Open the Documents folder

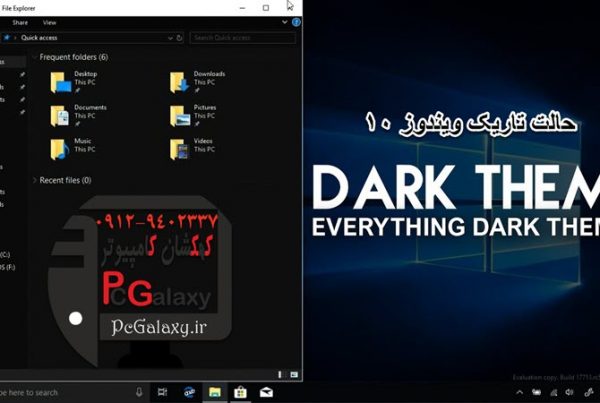78,115
